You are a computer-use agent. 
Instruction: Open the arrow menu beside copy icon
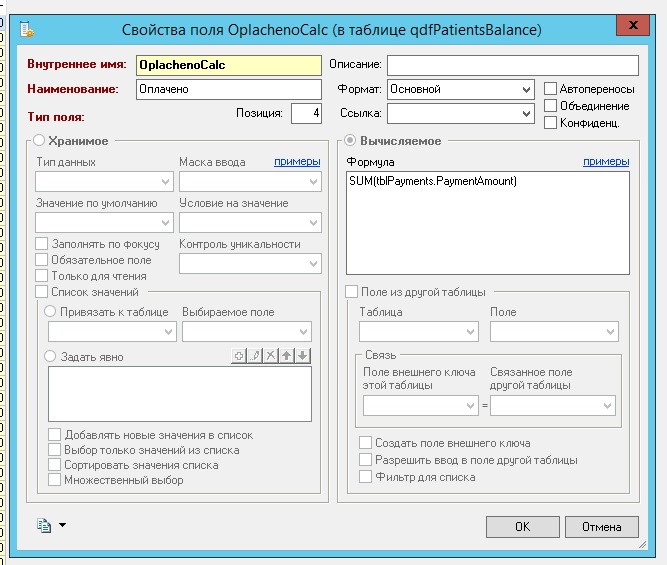coord(62,525)
